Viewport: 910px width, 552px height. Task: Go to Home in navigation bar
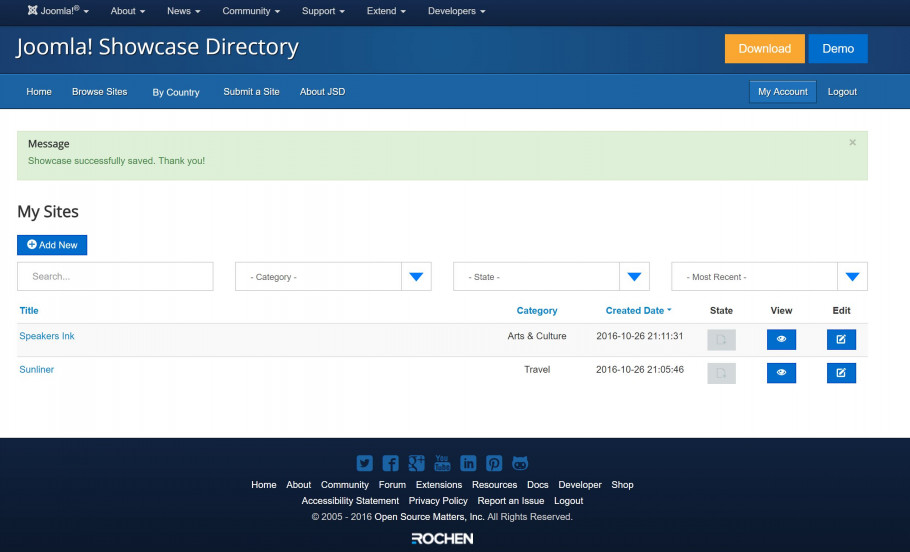[39, 92]
